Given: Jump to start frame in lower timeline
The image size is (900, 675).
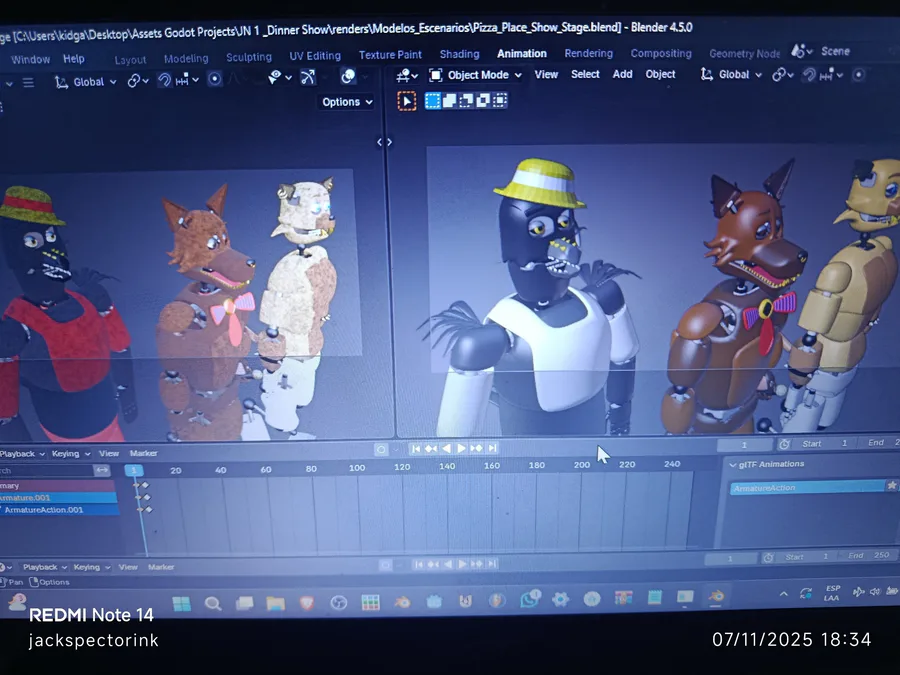Looking at the screenshot, I should (418, 565).
